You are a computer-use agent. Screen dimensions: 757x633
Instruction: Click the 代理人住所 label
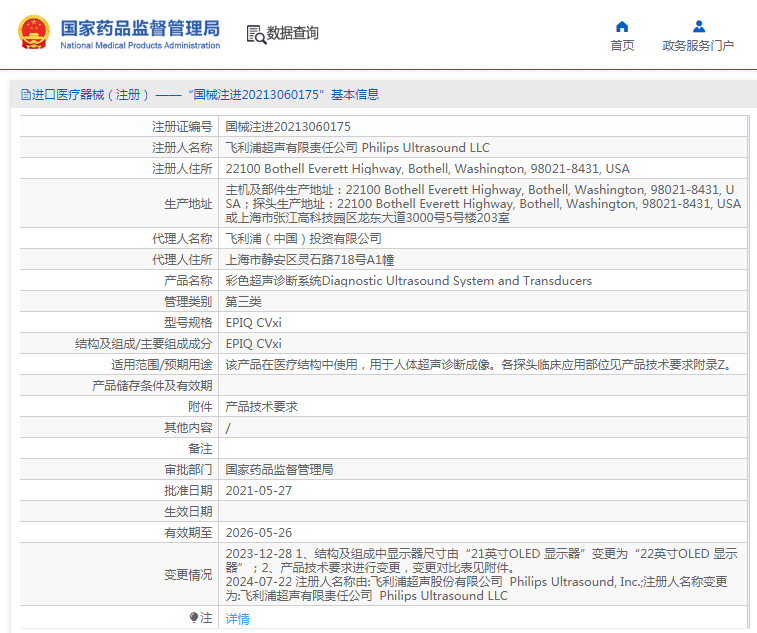point(182,260)
